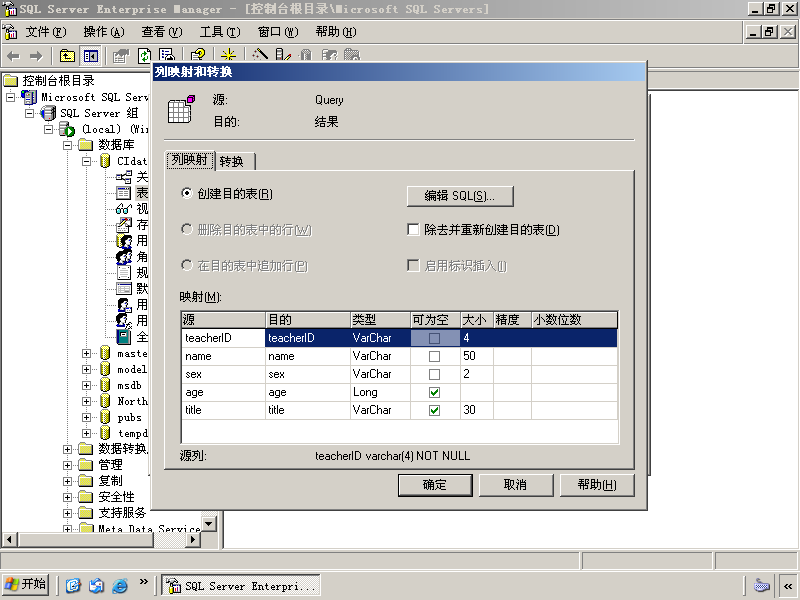Image resolution: width=800 pixels, height=600 pixels.
Task: Switch to the 转换 tab
Action: pyautogui.click(x=235, y=162)
